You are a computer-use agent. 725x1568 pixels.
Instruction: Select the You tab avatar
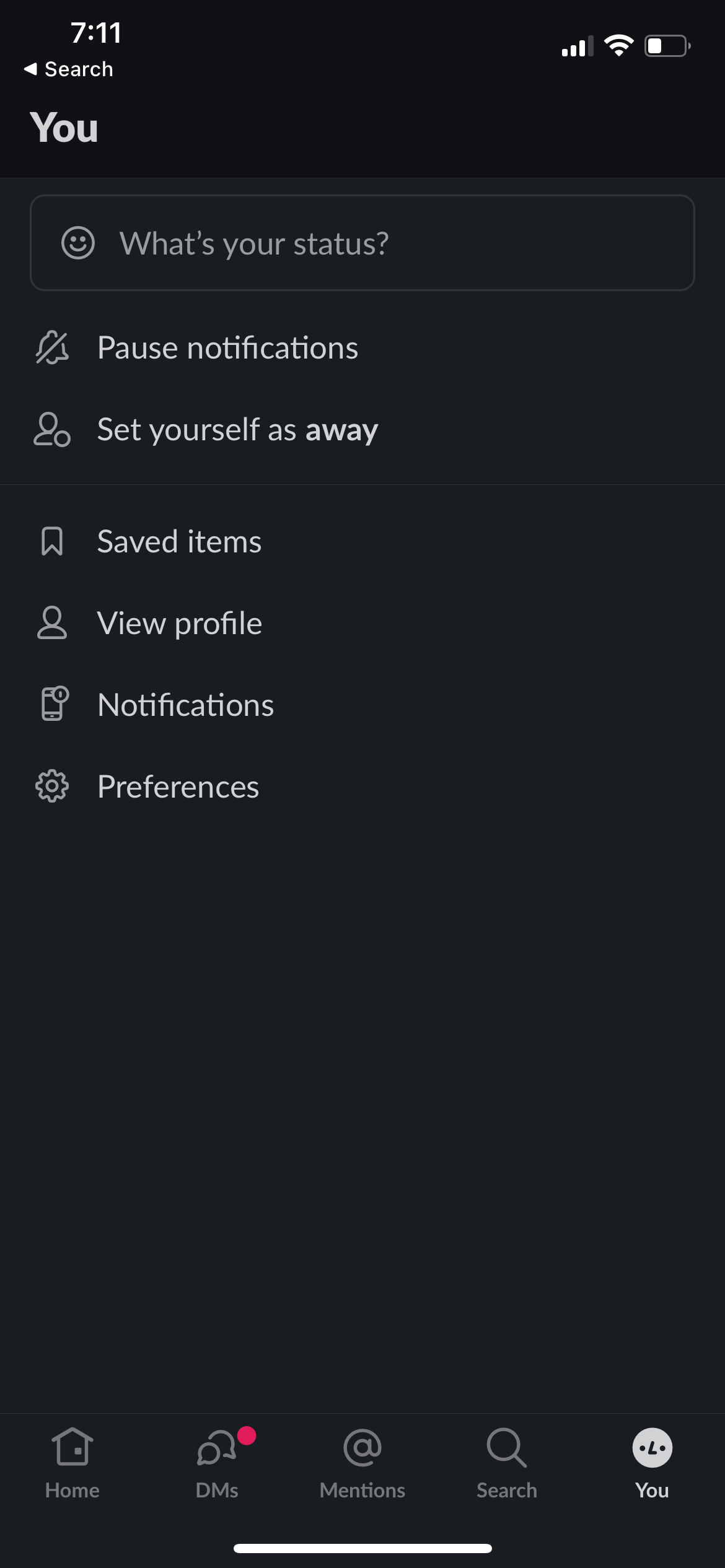[652, 1449]
